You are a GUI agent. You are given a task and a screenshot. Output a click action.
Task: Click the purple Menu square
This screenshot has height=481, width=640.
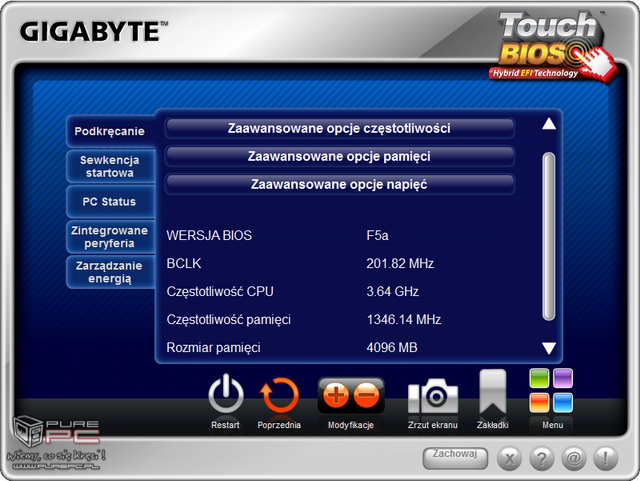(x=563, y=378)
